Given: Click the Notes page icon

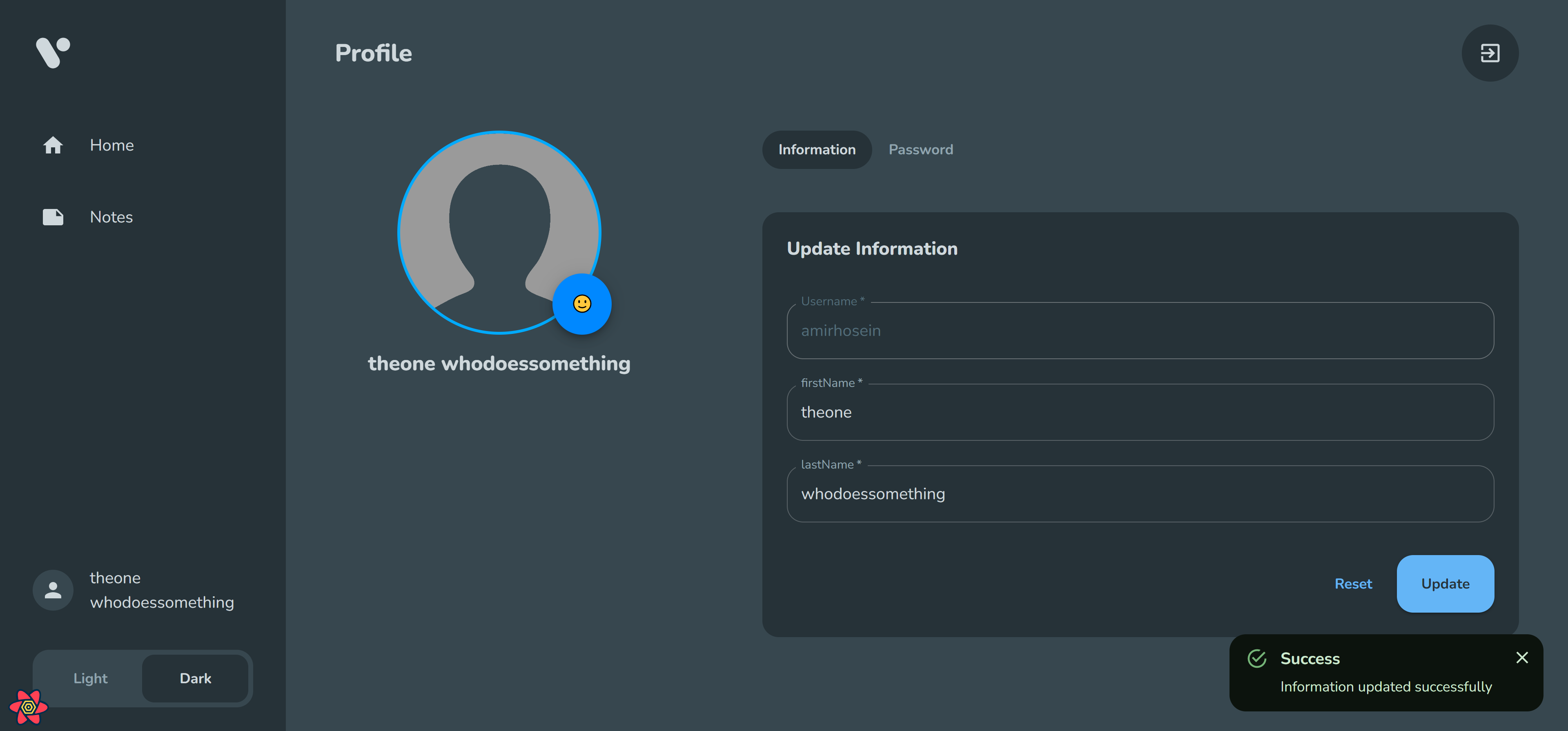Looking at the screenshot, I should (53, 217).
